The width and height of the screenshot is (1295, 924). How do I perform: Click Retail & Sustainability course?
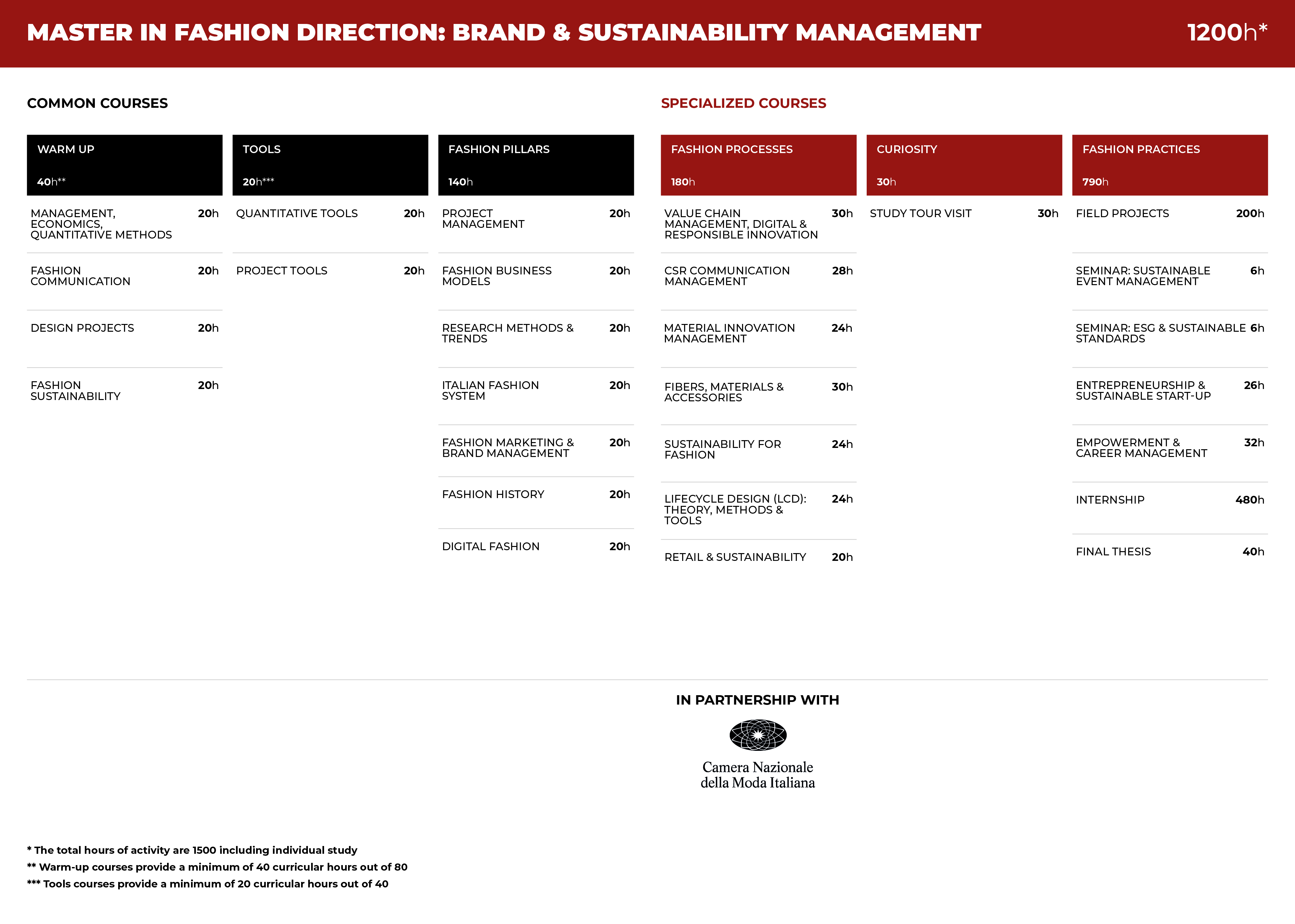click(x=759, y=557)
